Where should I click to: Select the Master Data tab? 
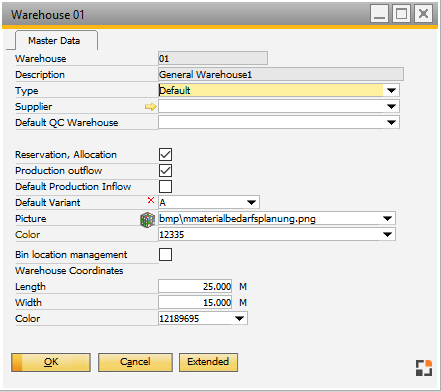point(54,41)
